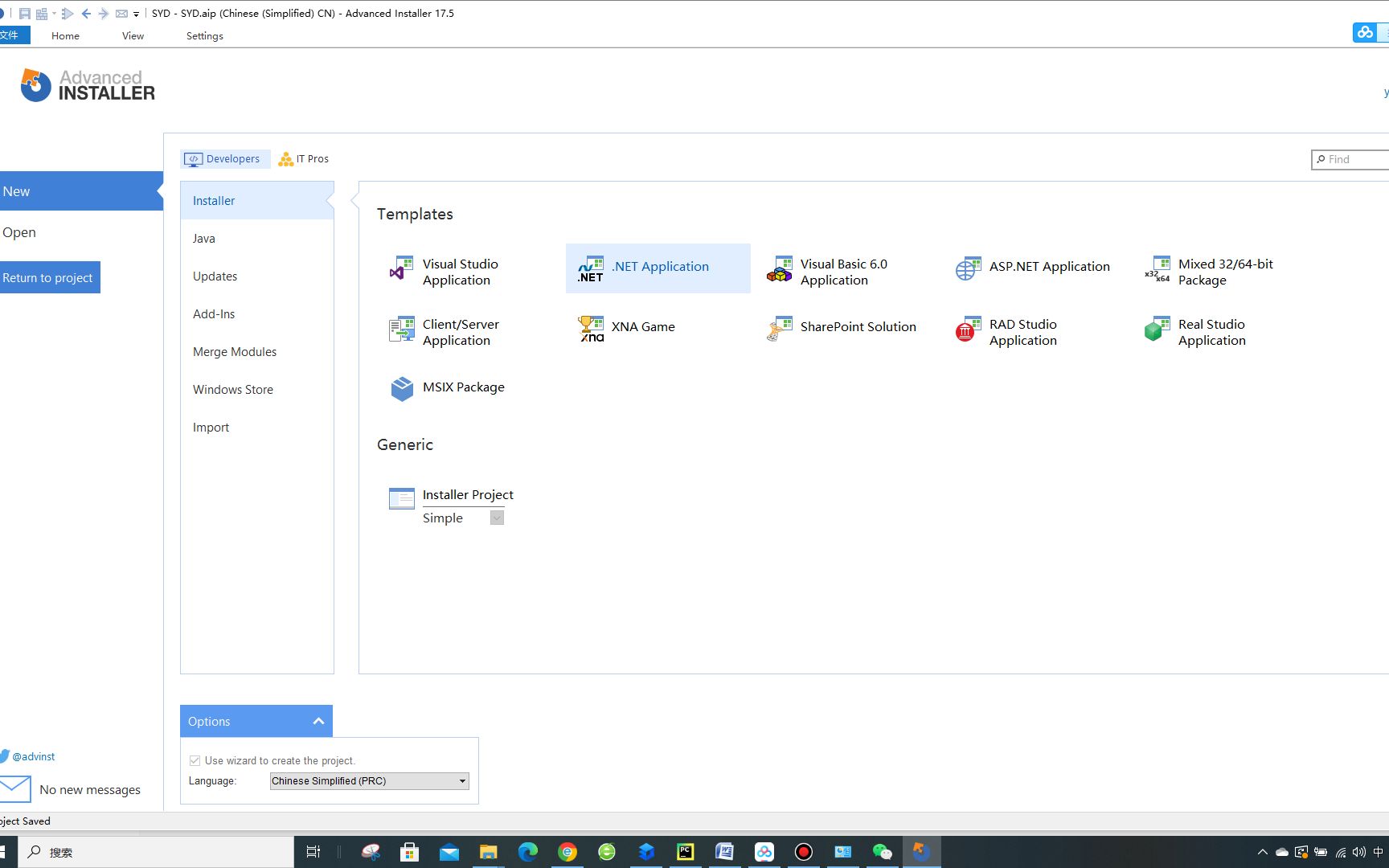Image resolution: width=1389 pixels, height=868 pixels.
Task: Click the Forward arrow in quick access toolbar
Action: 103,14
